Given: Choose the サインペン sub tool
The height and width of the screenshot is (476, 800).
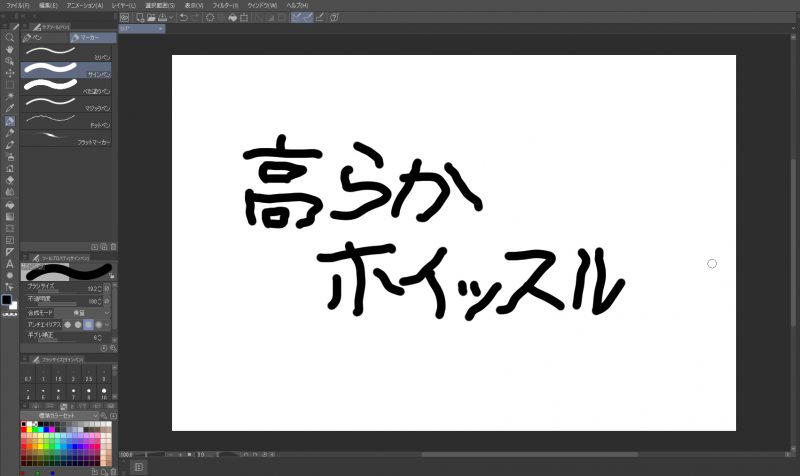Looking at the screenshot, I should coord(66,70).
